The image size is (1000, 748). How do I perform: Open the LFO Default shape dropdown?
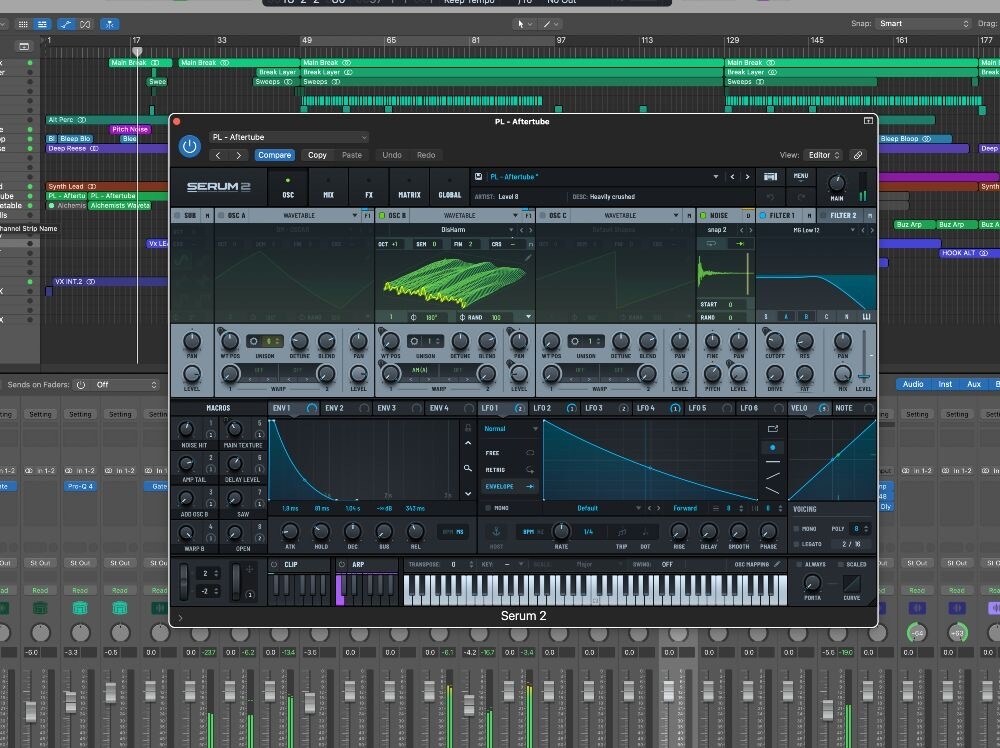tap(592, 508)
